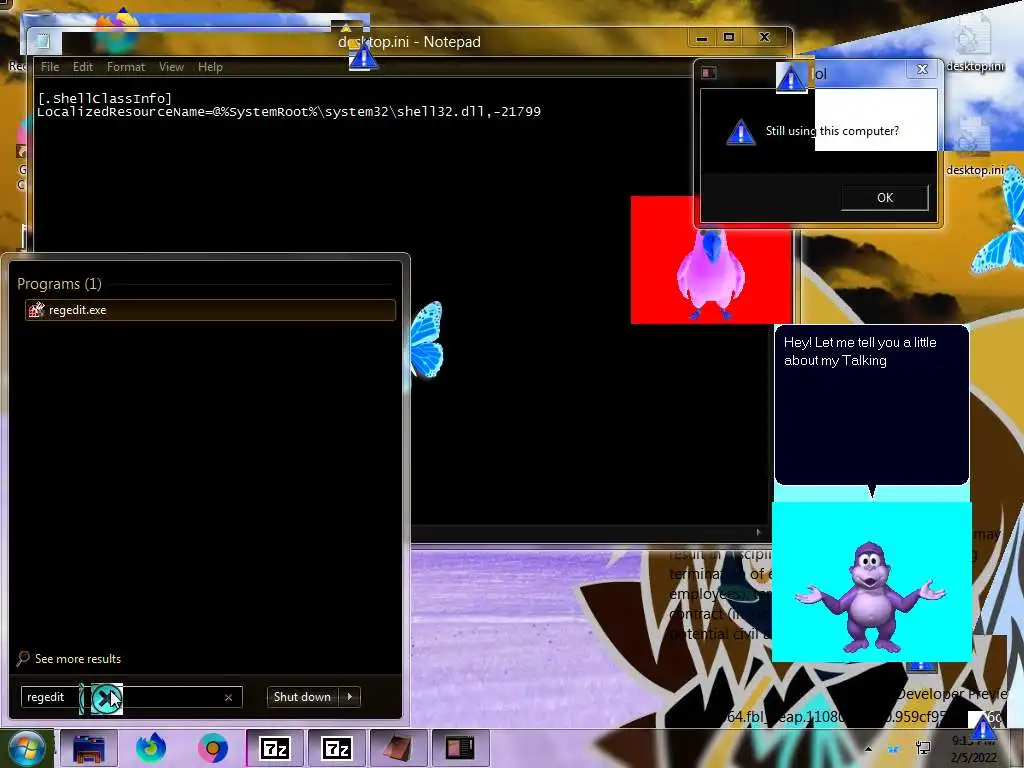Click the 'Still using this computer?' message text
This screenshot has height=768, width=1024.
point(832,131)
